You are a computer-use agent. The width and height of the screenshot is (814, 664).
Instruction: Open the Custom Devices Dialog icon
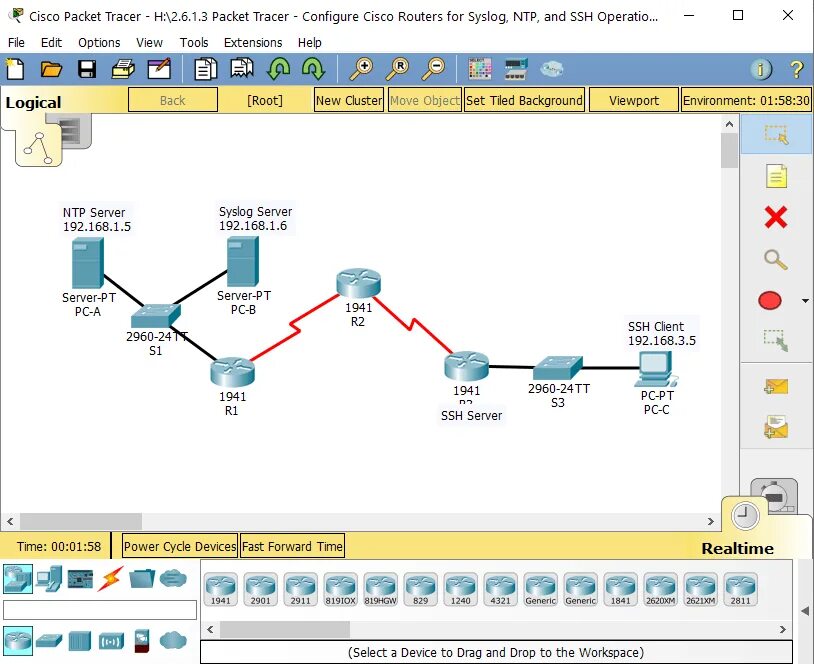click(516, 69)
